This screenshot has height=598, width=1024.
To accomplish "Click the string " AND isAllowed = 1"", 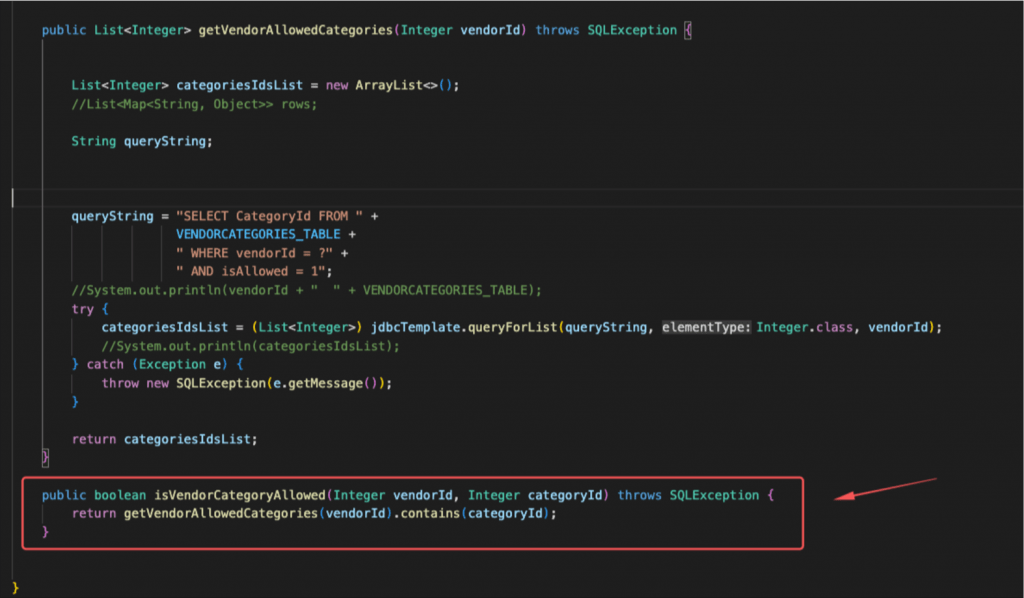I will (251, 271).
